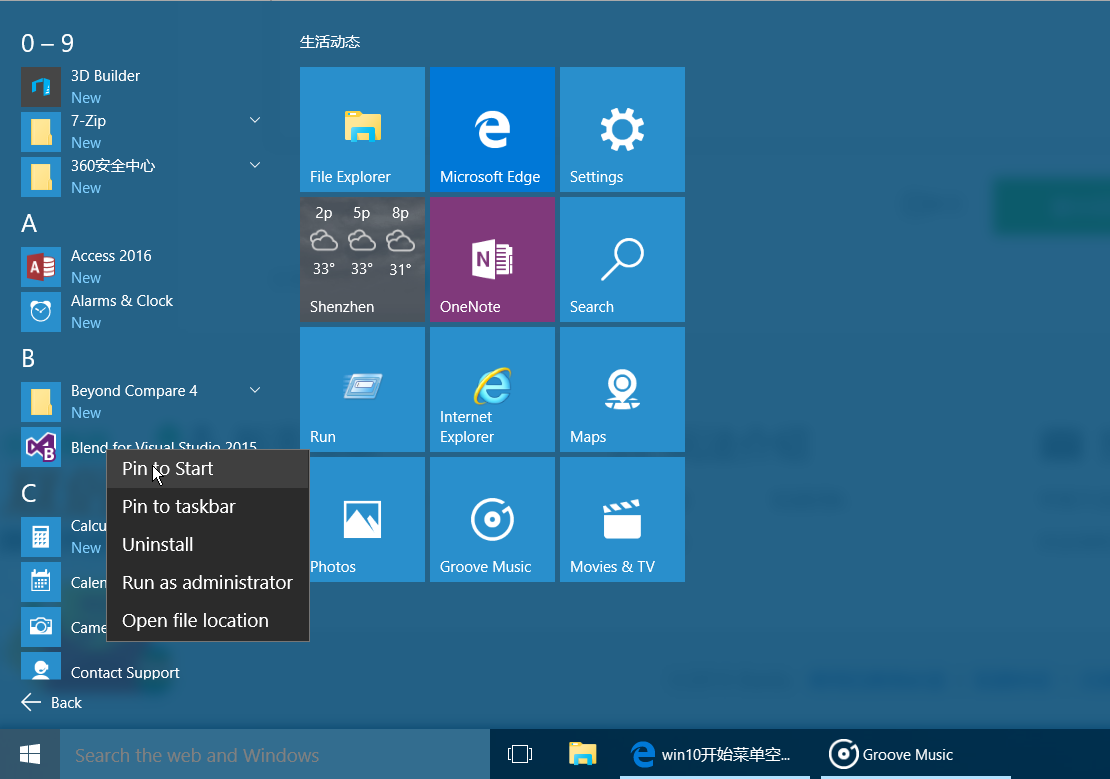
Task: Launch the Microsoft Edge tile
Action: click(493, 130)
